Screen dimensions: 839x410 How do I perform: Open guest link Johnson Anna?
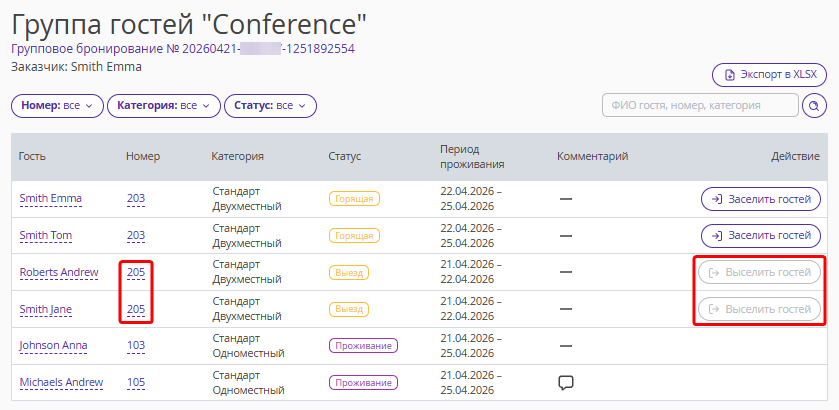point(54,346)
